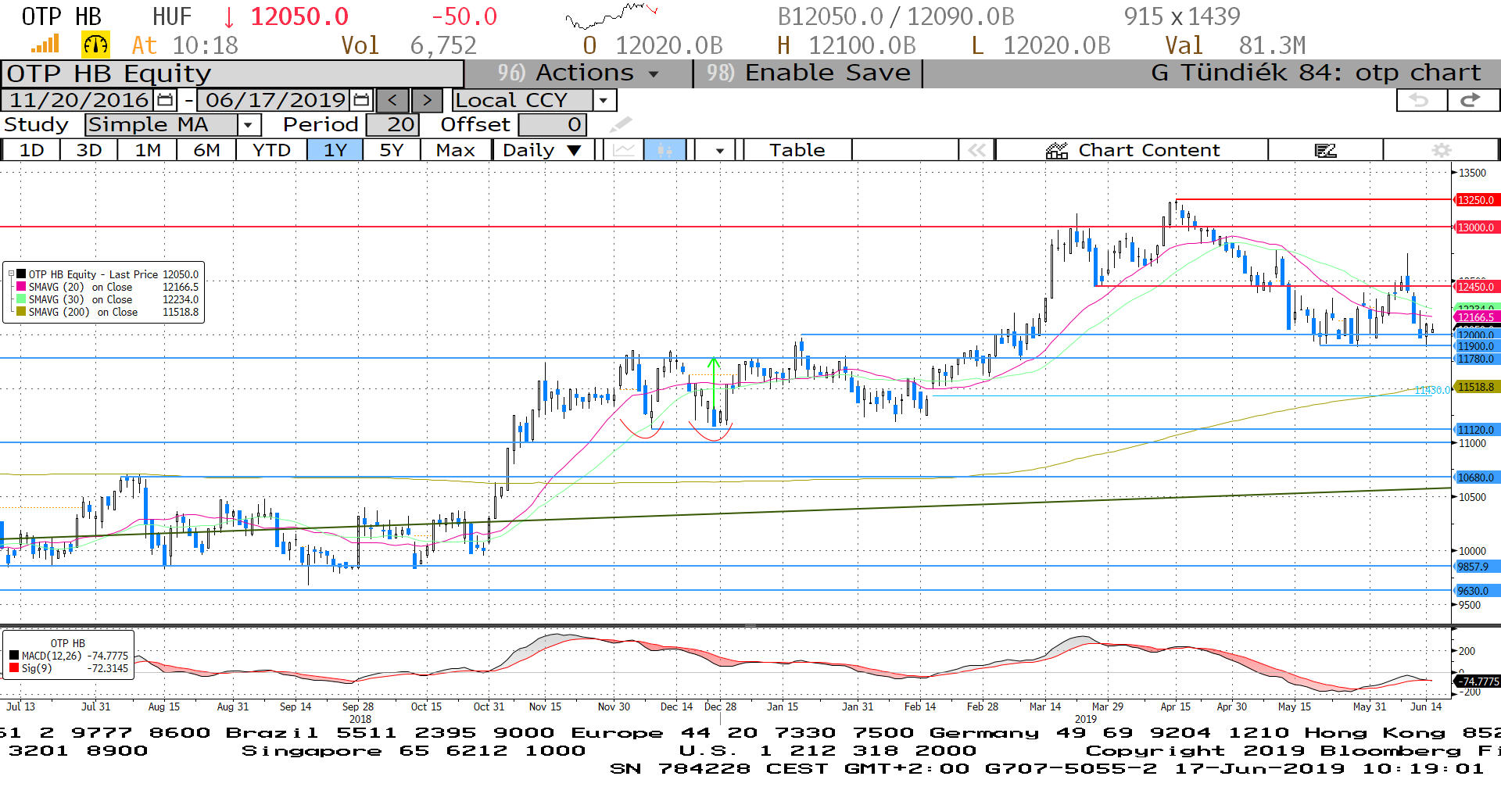Select the 5Y range tab
This screenshot has height=812, width=1501.
[392, 150]
